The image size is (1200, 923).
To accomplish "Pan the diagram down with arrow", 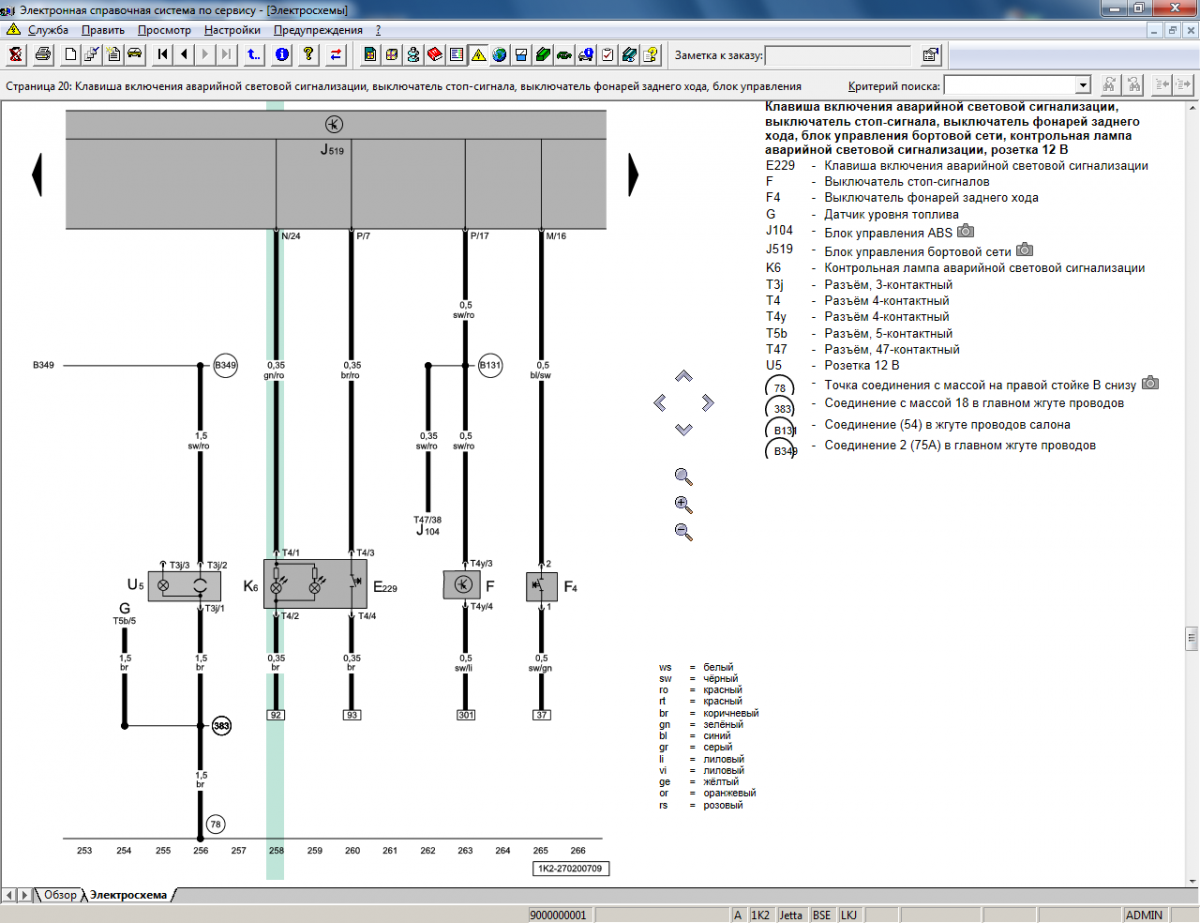I will pos(684,429).
